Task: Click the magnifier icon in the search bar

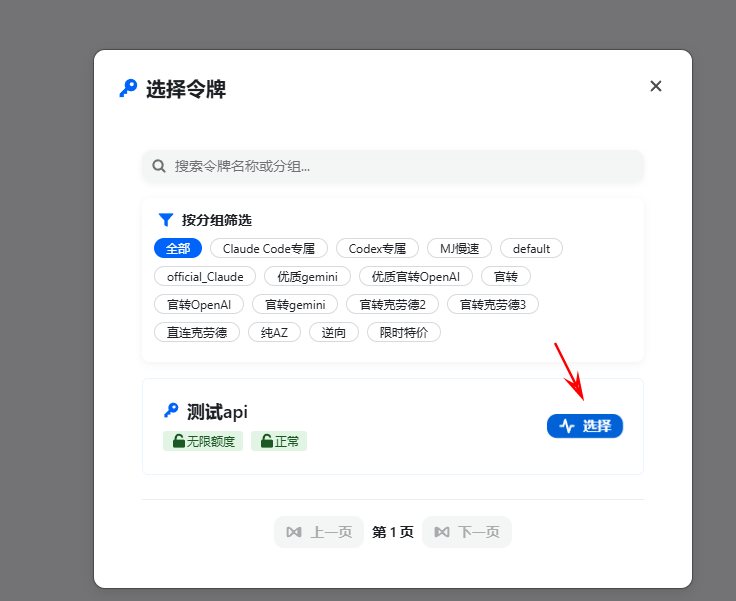Action: point(159,166)
